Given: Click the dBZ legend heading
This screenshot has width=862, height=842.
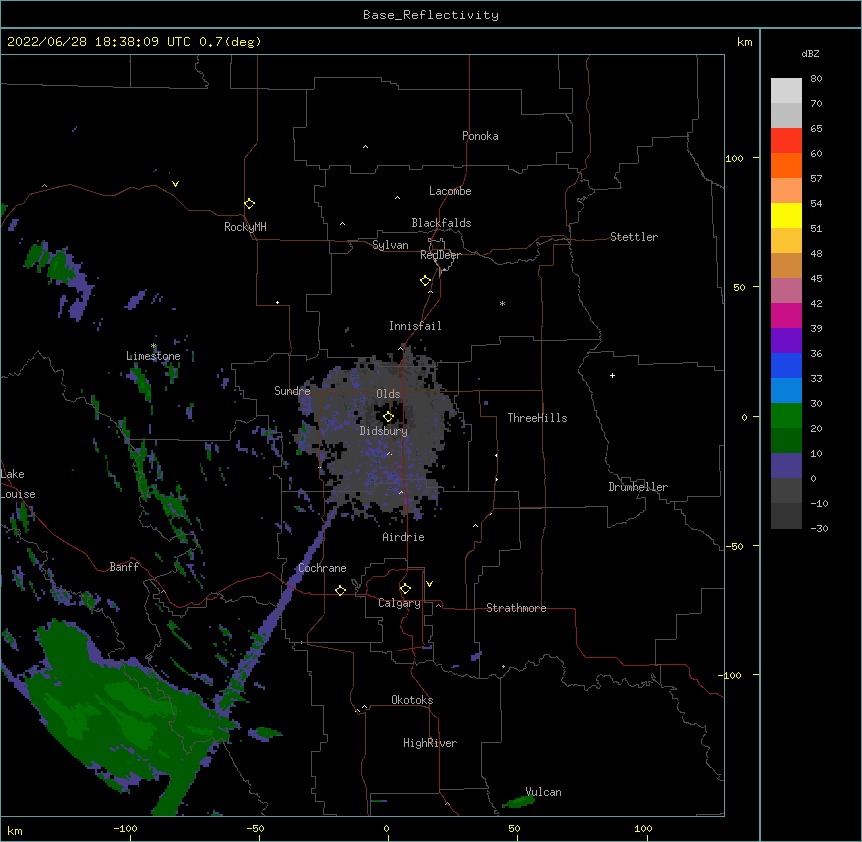Looking at the screenshot, I should [810, 53].
